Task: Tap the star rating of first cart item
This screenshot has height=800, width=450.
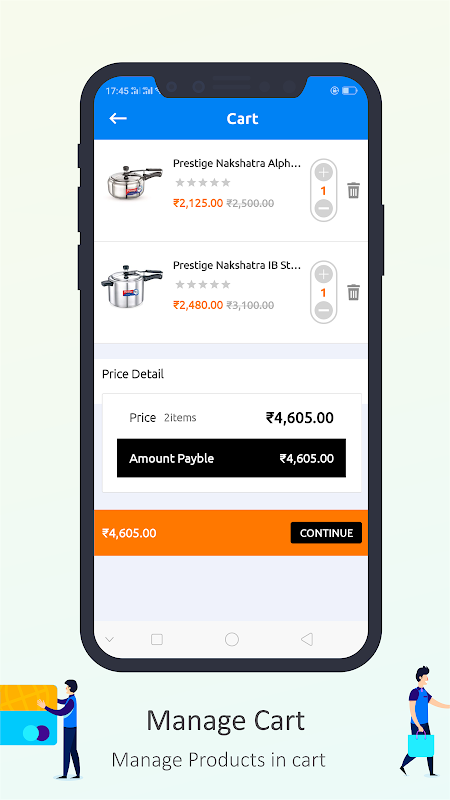Action: pos(203,182)
